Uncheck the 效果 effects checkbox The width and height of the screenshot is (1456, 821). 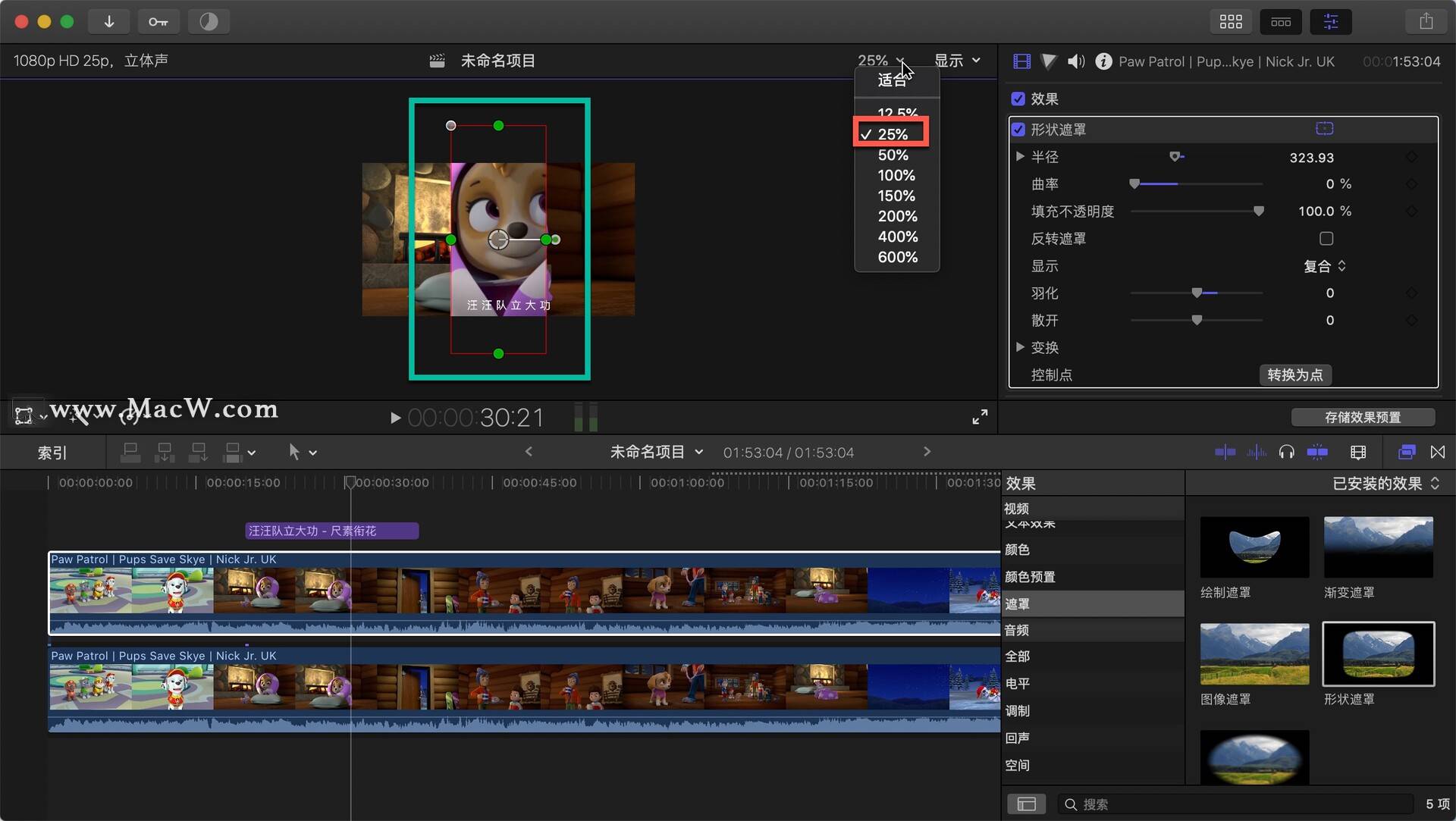1018,99
